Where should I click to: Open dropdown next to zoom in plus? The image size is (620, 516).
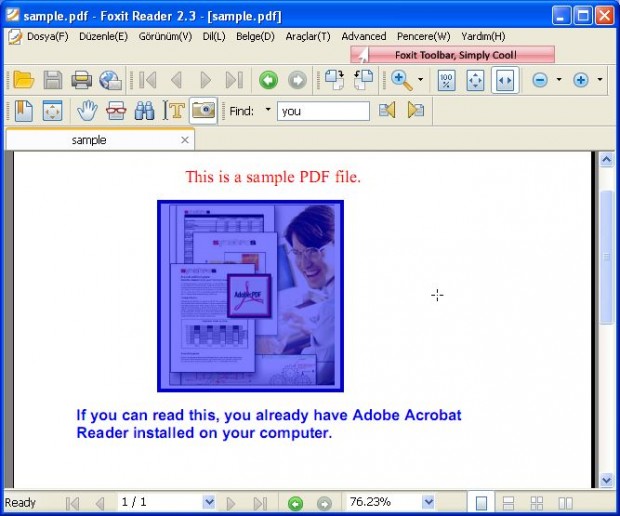[x=600, y=79]
